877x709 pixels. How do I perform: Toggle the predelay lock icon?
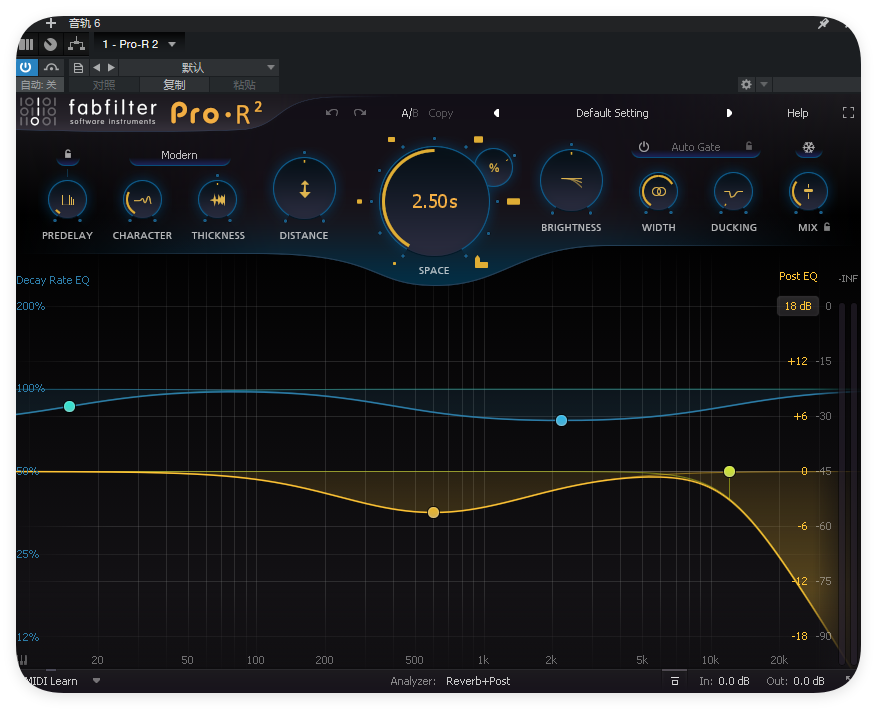(68, 154)
